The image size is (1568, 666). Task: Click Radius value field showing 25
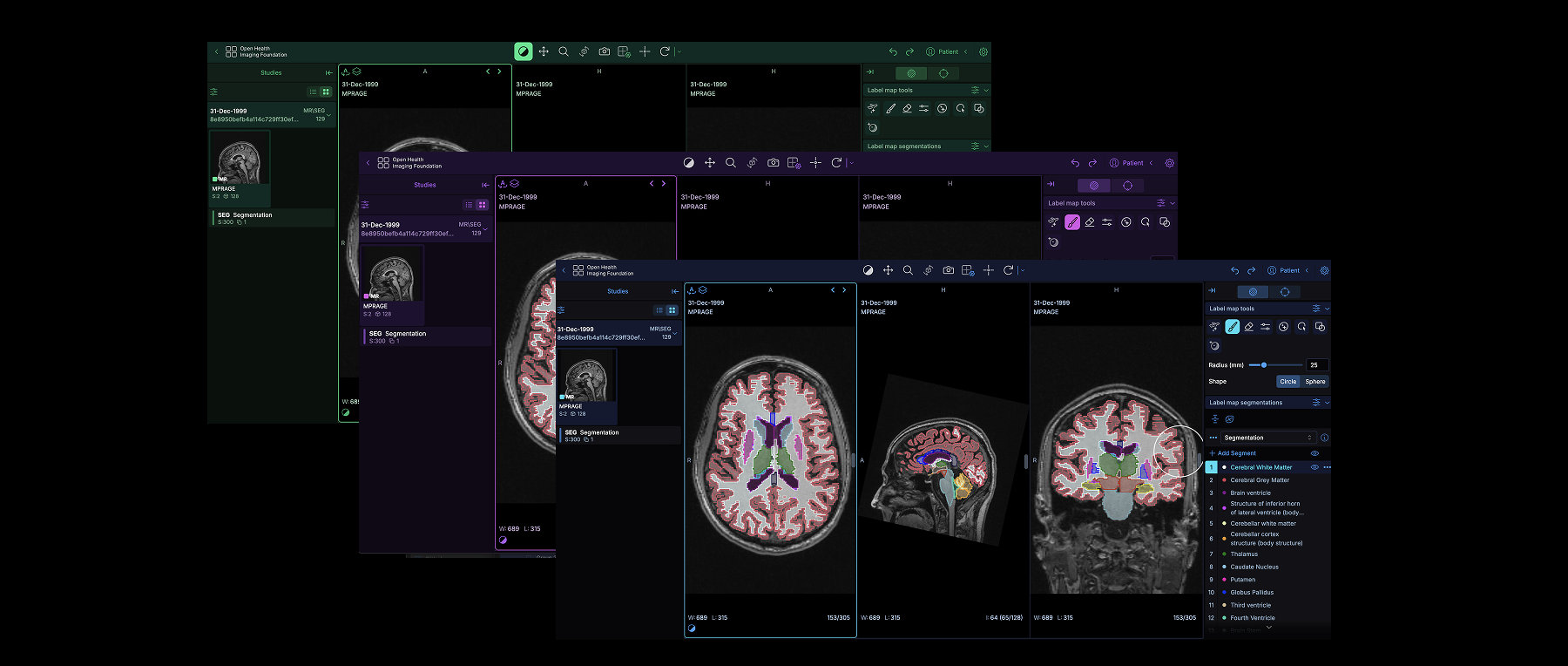coord(1317,365)
